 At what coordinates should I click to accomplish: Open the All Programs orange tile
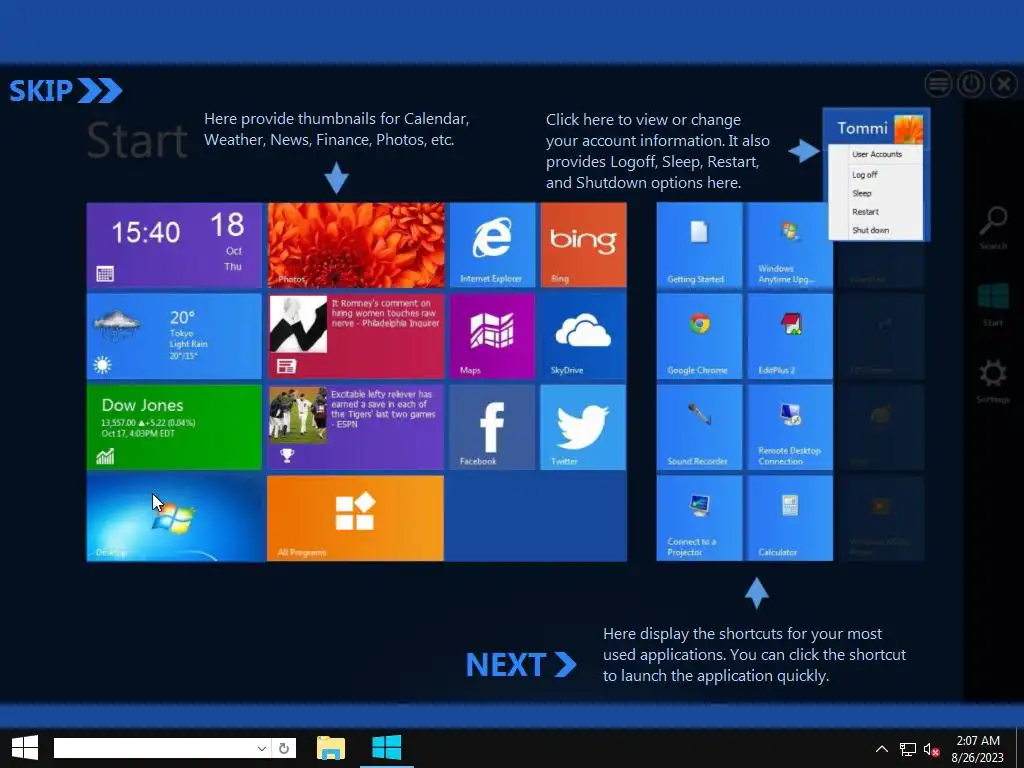point(356,519)
